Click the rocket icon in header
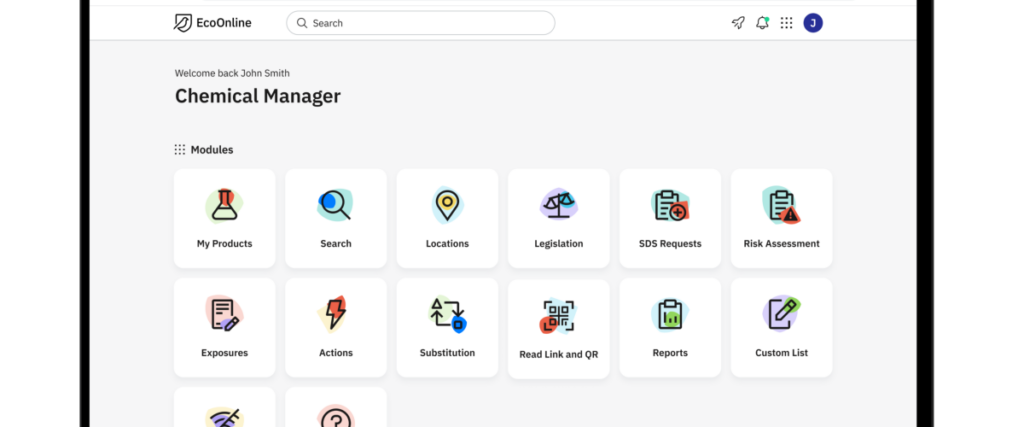The height and width of the screenshot is (427, 1024). [x=738, y=23]
